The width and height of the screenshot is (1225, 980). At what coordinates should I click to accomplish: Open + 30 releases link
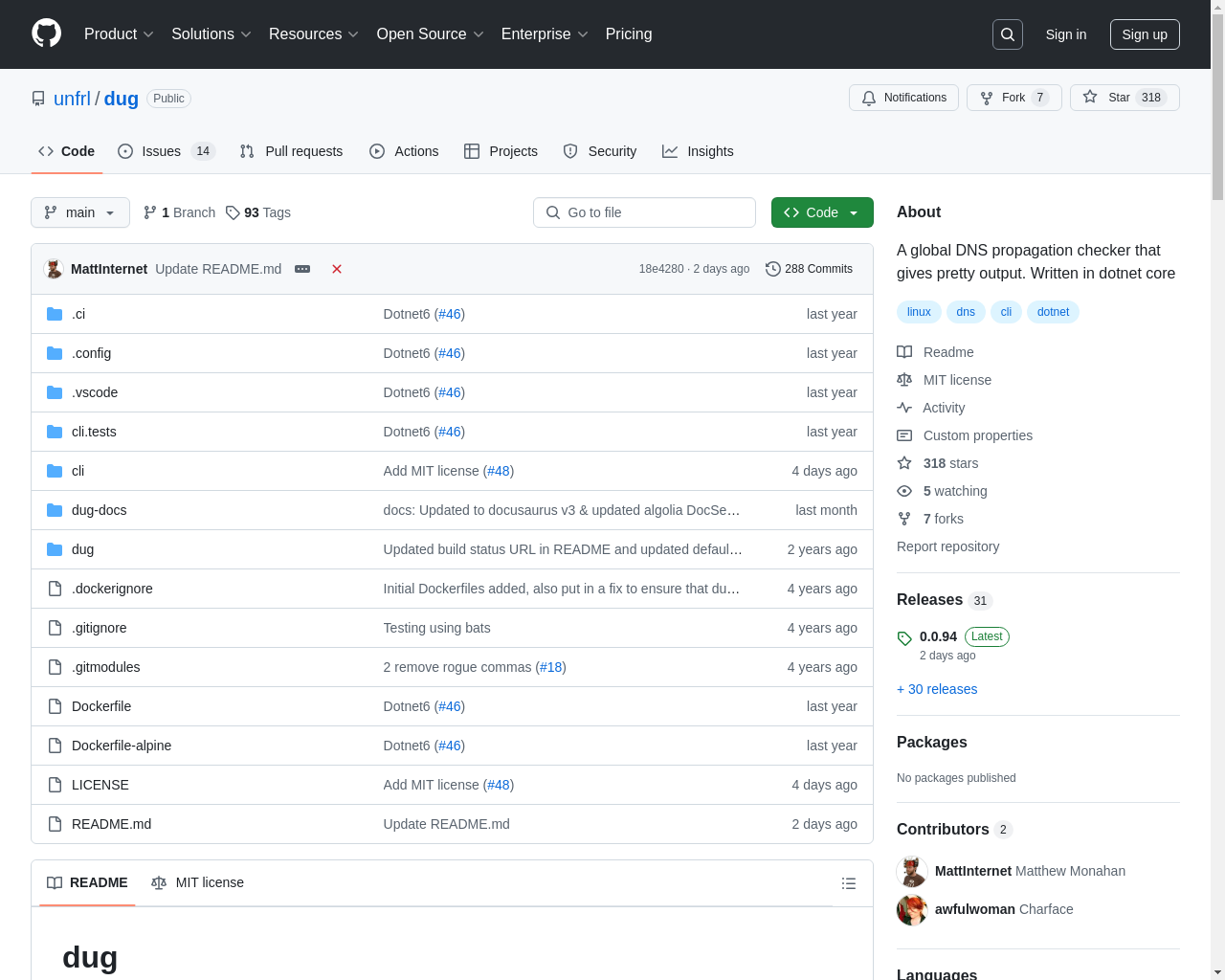937,689
